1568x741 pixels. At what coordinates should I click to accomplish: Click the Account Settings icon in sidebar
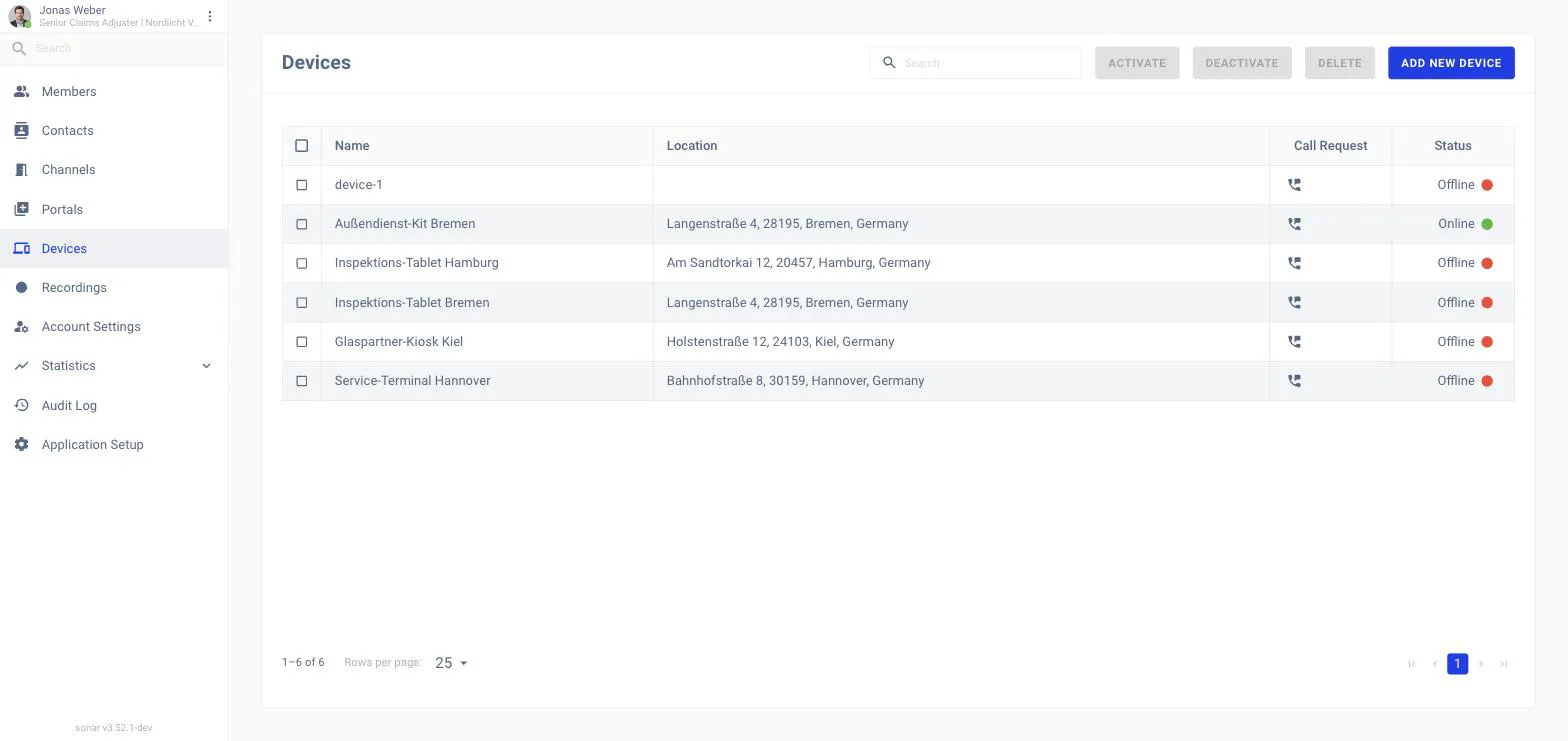(x=21, y=327)
